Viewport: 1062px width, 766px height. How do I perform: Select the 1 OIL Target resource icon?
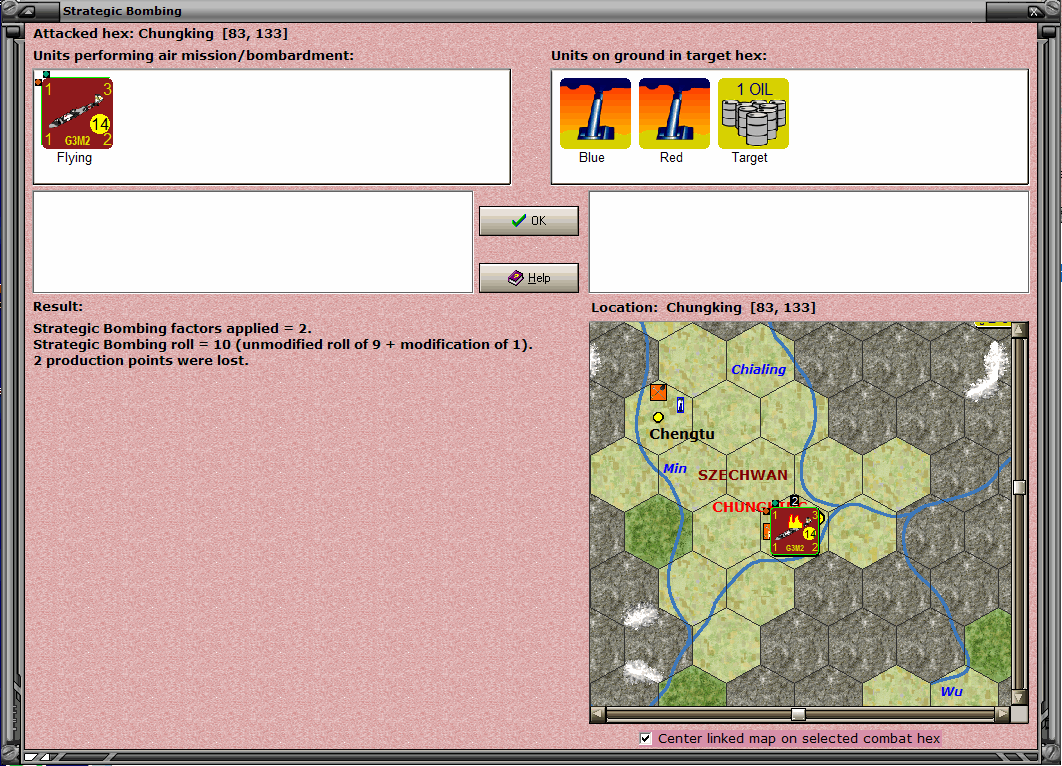coord(753,113)
